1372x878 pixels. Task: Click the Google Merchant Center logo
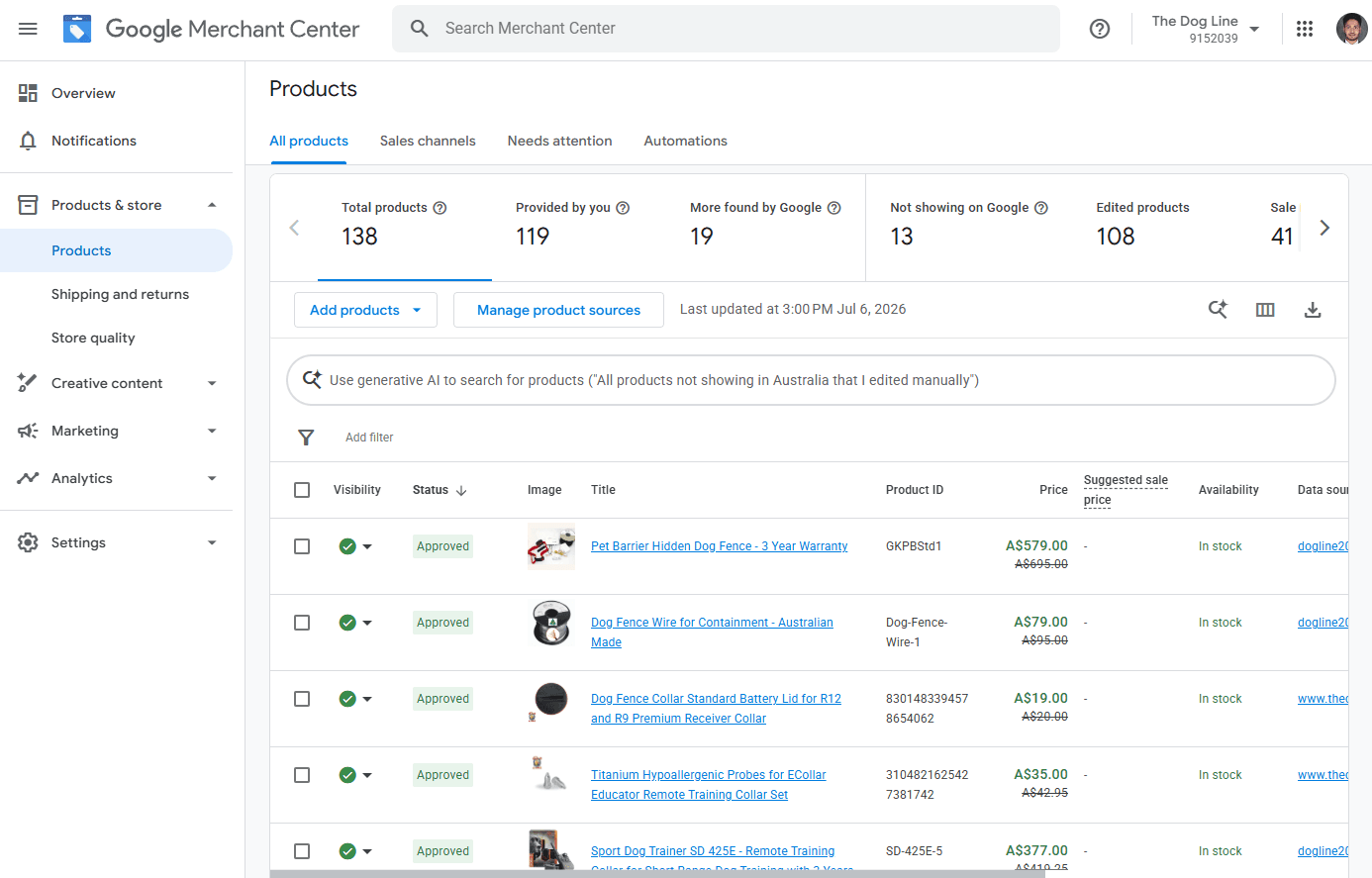tap(211, 29)
